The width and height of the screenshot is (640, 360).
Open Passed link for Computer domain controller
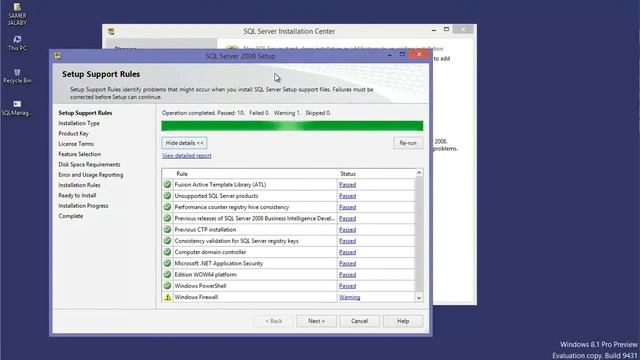coord(347,252)
